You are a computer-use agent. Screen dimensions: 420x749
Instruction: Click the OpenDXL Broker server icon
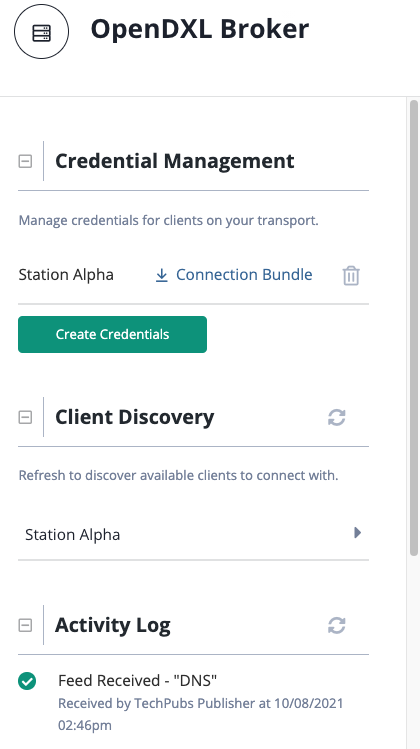[41, 32]
